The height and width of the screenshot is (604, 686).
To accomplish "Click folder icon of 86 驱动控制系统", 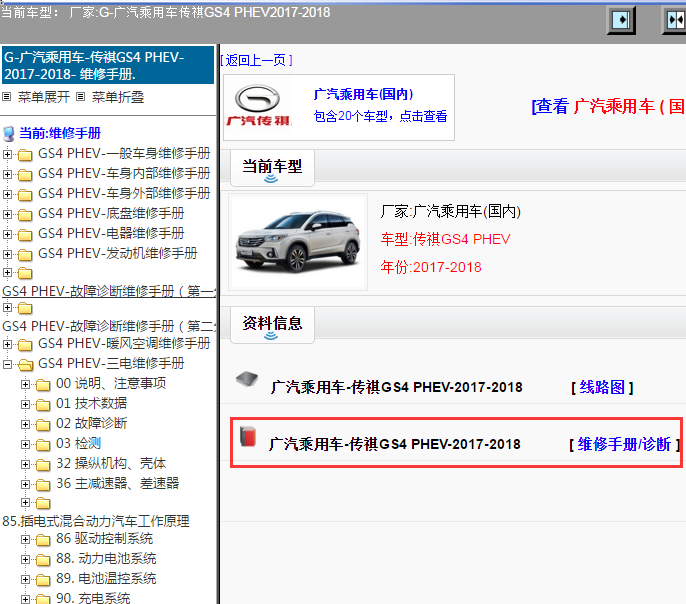I will (43, 540).
